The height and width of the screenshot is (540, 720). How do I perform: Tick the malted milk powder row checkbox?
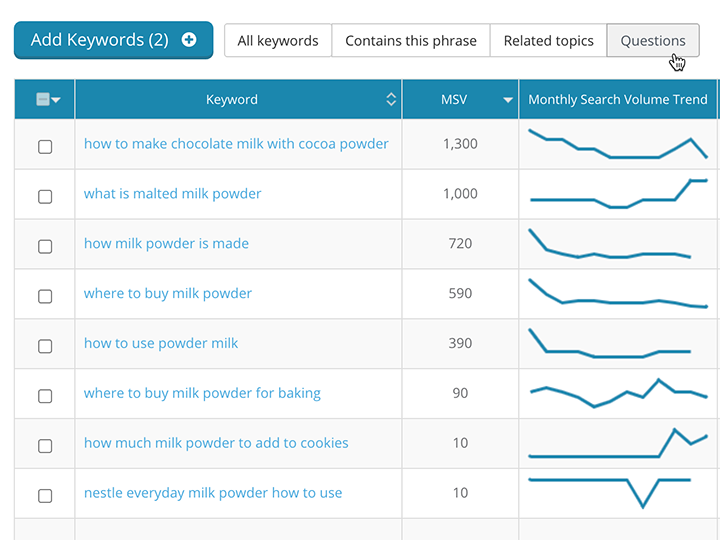coord(45,196)
